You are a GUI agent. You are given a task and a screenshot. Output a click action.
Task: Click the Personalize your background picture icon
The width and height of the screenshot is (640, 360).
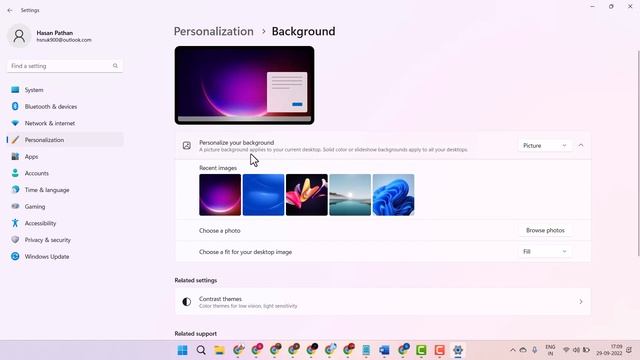(187, 146)
